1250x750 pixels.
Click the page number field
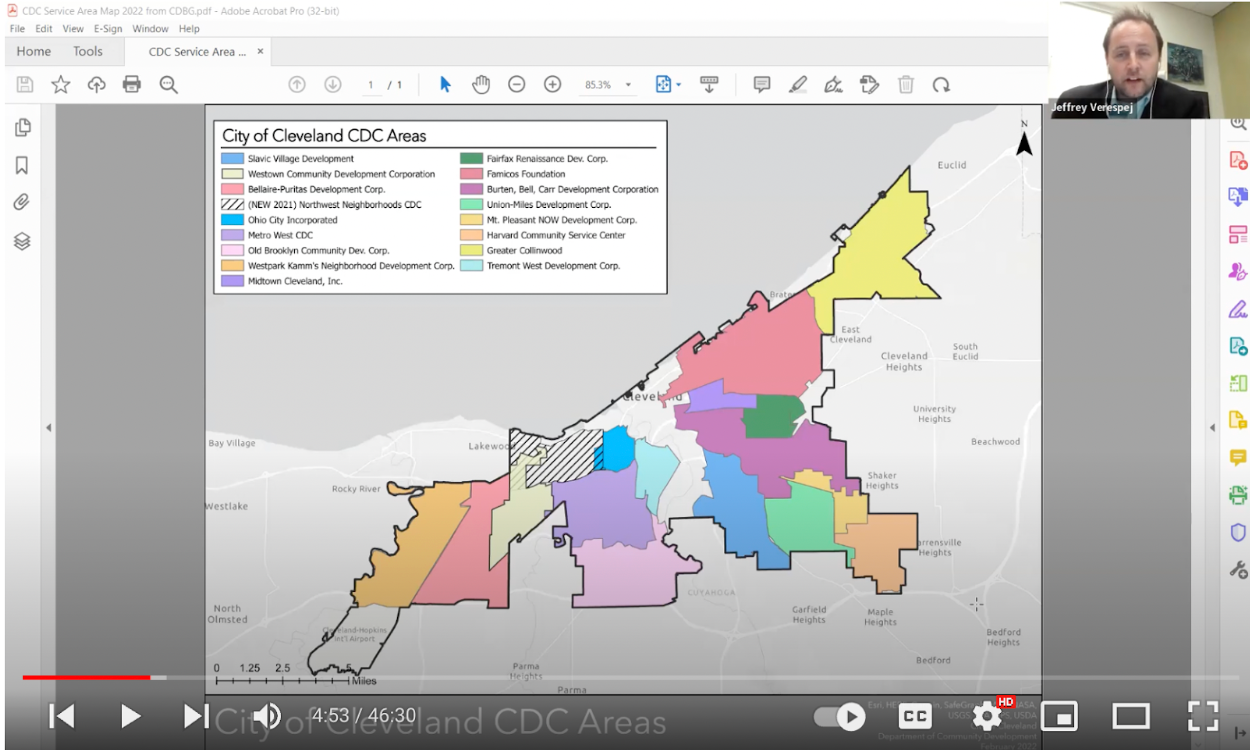pos(371,85)
